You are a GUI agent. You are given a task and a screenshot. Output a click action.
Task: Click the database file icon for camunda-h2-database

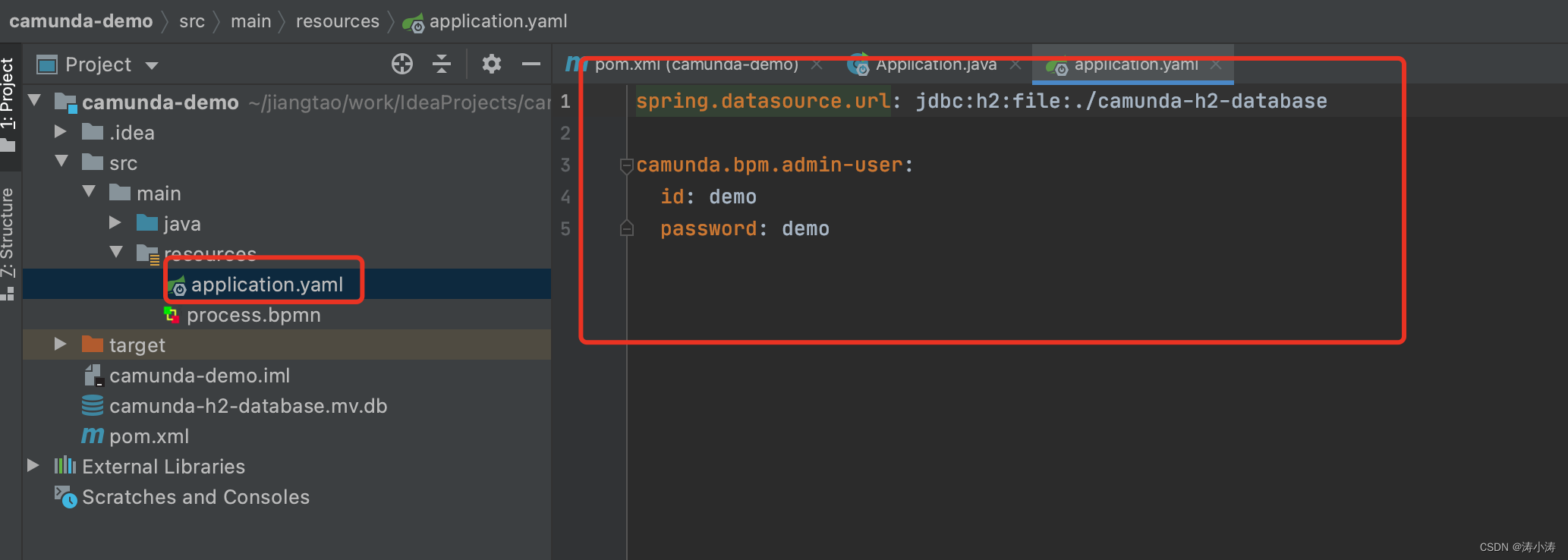tap(93, 405)
